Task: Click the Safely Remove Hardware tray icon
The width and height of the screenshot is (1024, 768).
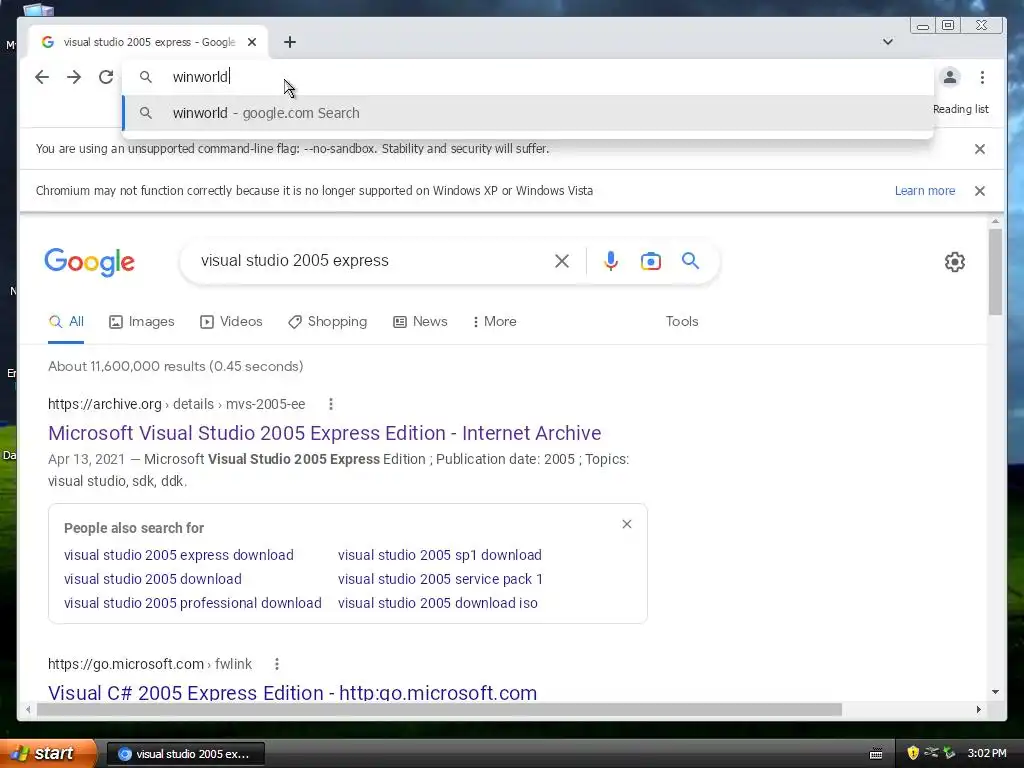Action: (949, 753)
